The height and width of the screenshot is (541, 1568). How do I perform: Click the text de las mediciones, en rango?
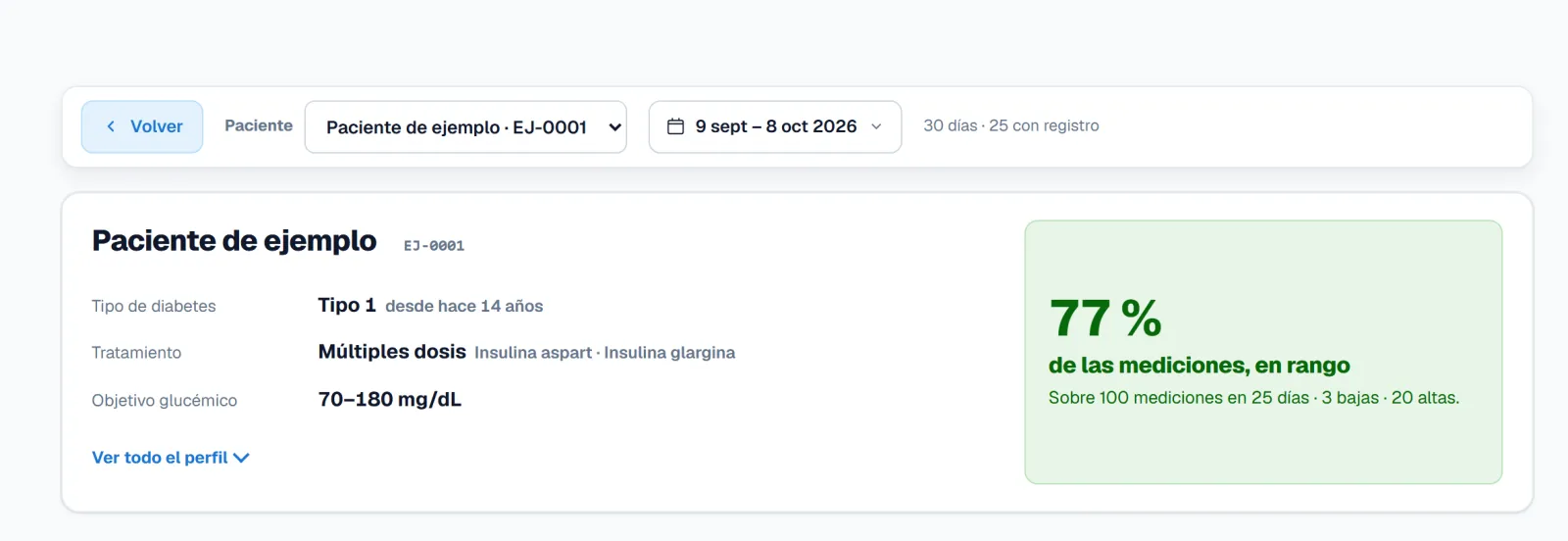pyautogui.click(x=1200, y=366)
